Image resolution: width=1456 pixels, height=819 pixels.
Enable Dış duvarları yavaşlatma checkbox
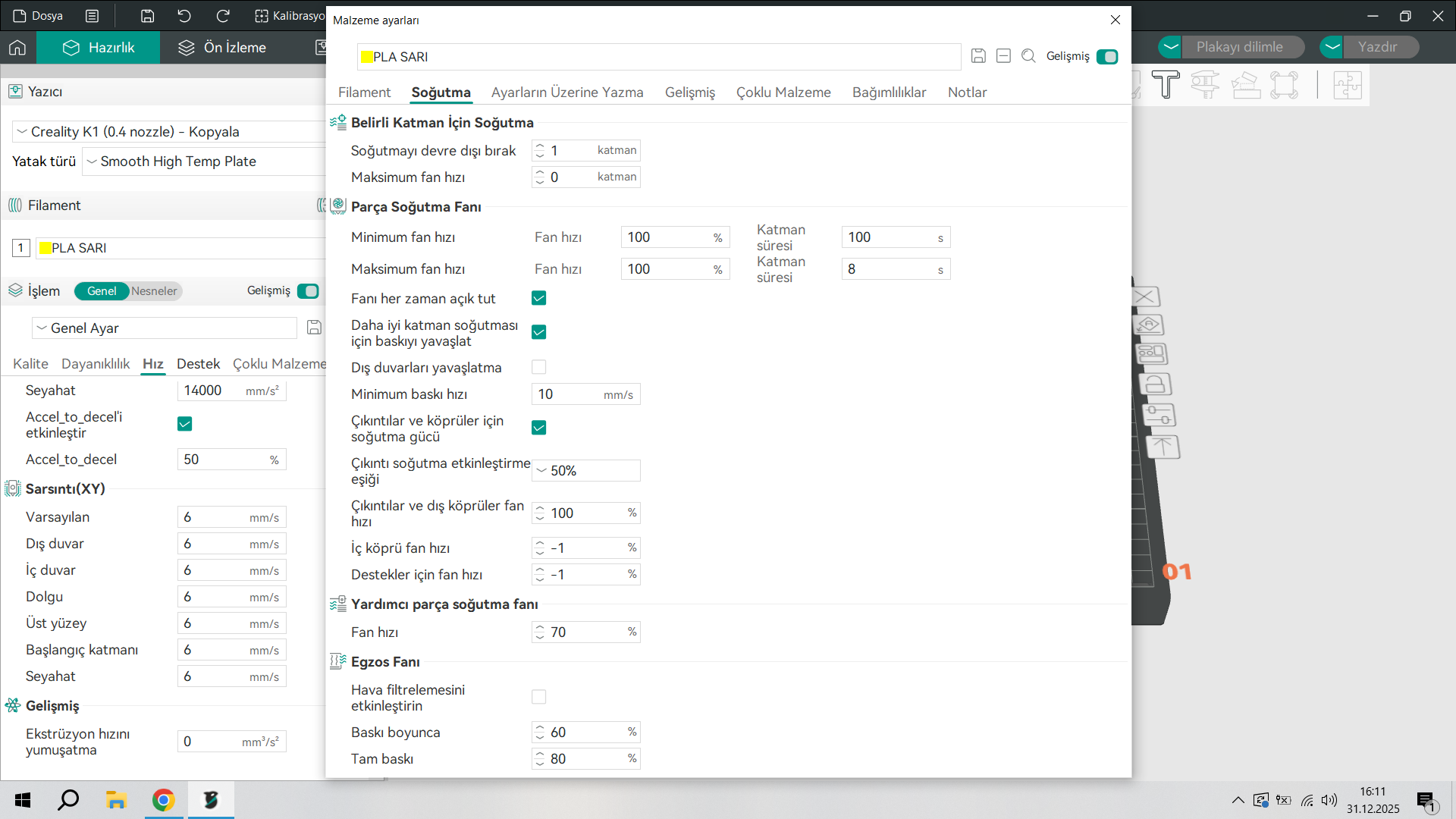tap(538, 367)
